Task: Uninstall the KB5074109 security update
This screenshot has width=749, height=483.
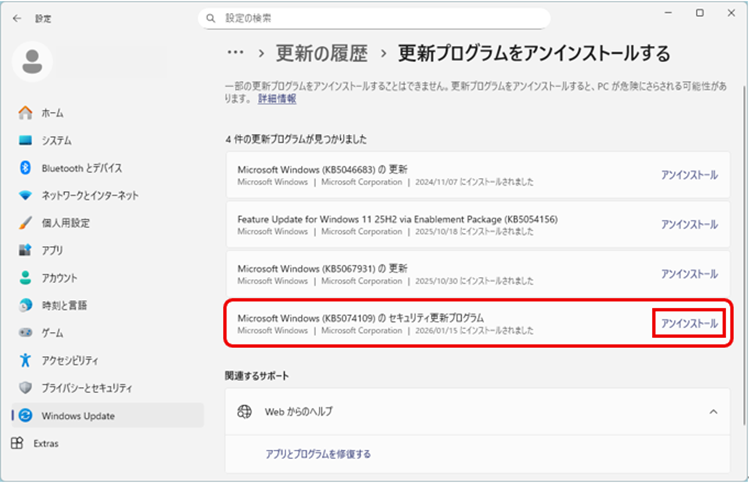Action: 688,324
